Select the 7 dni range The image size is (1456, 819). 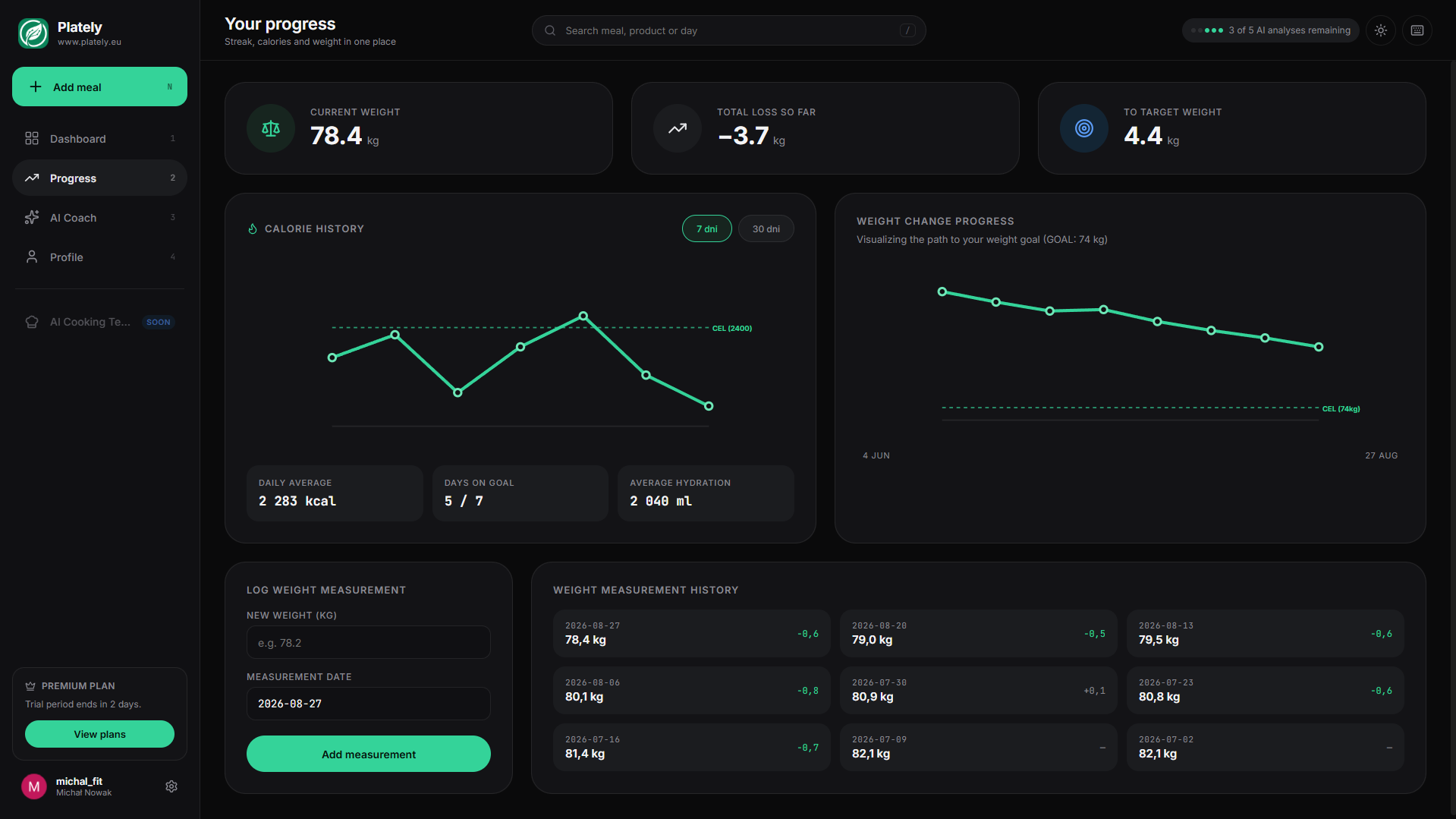pos(707,228)
